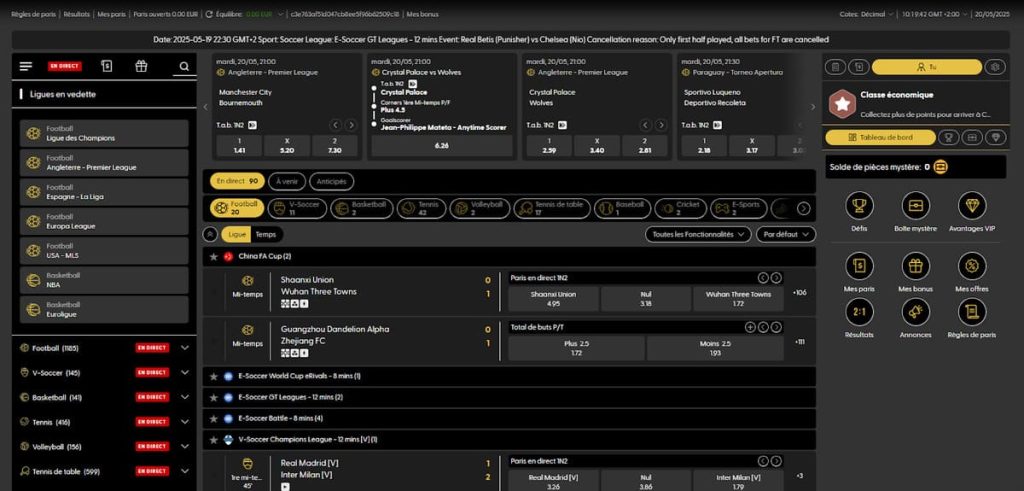Toggle grouping to Ligue
The image size is (1024, 491).
tap(236, 234)
